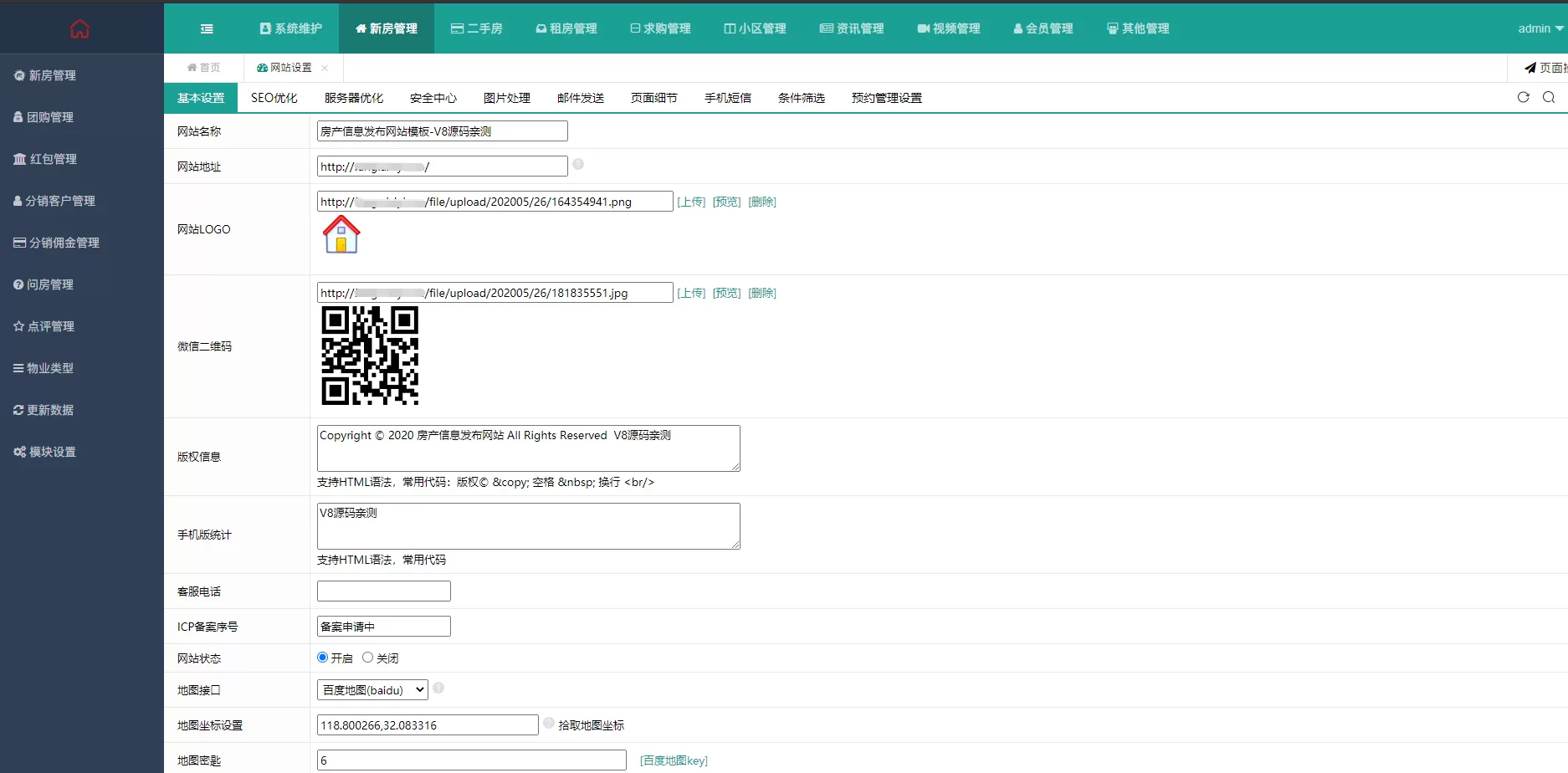The image size is (1568, 773).
Task: Click the red home logo icon
Action: pyautogui.click(x=79, y=29)
